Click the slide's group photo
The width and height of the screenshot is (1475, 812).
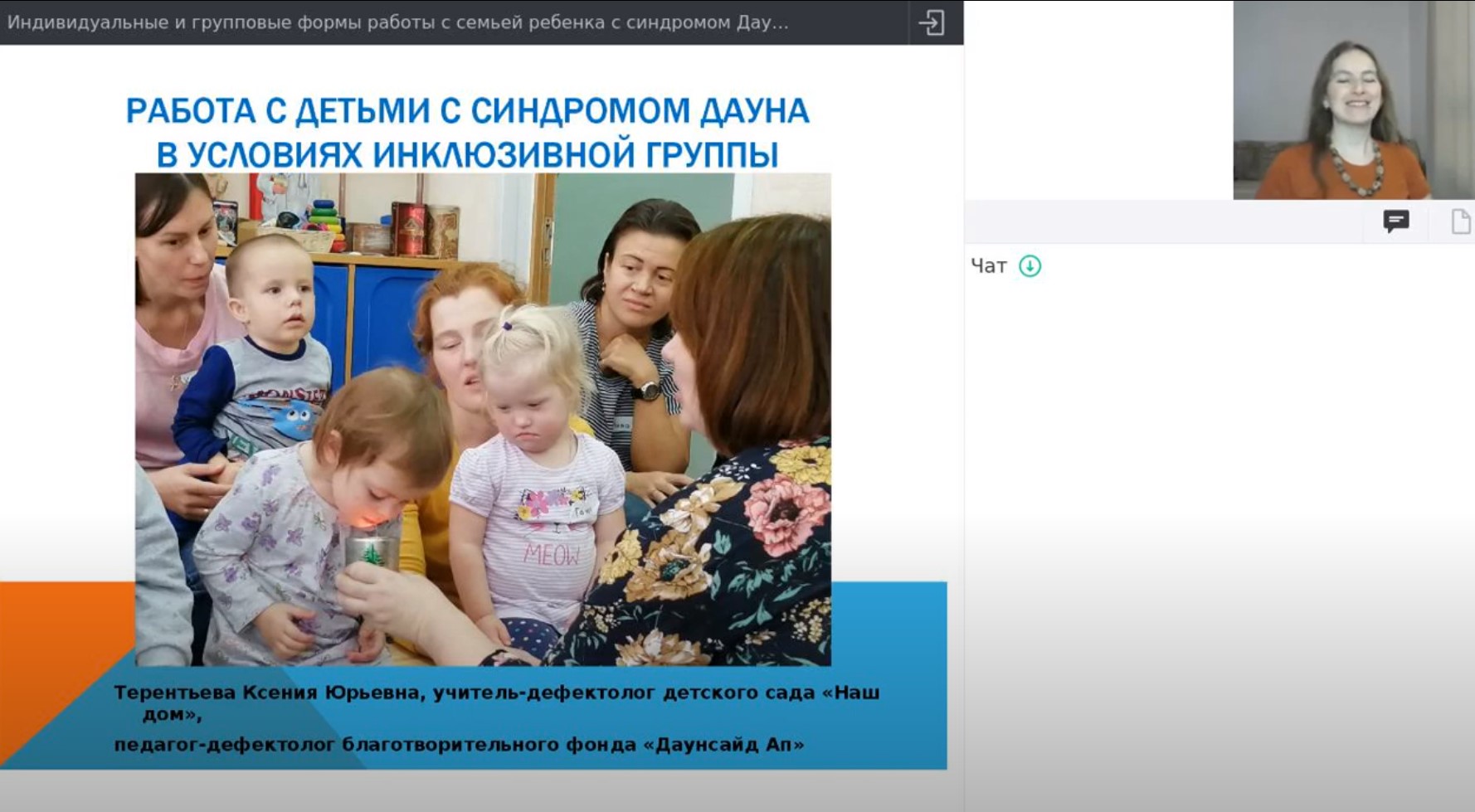point(483,419)
